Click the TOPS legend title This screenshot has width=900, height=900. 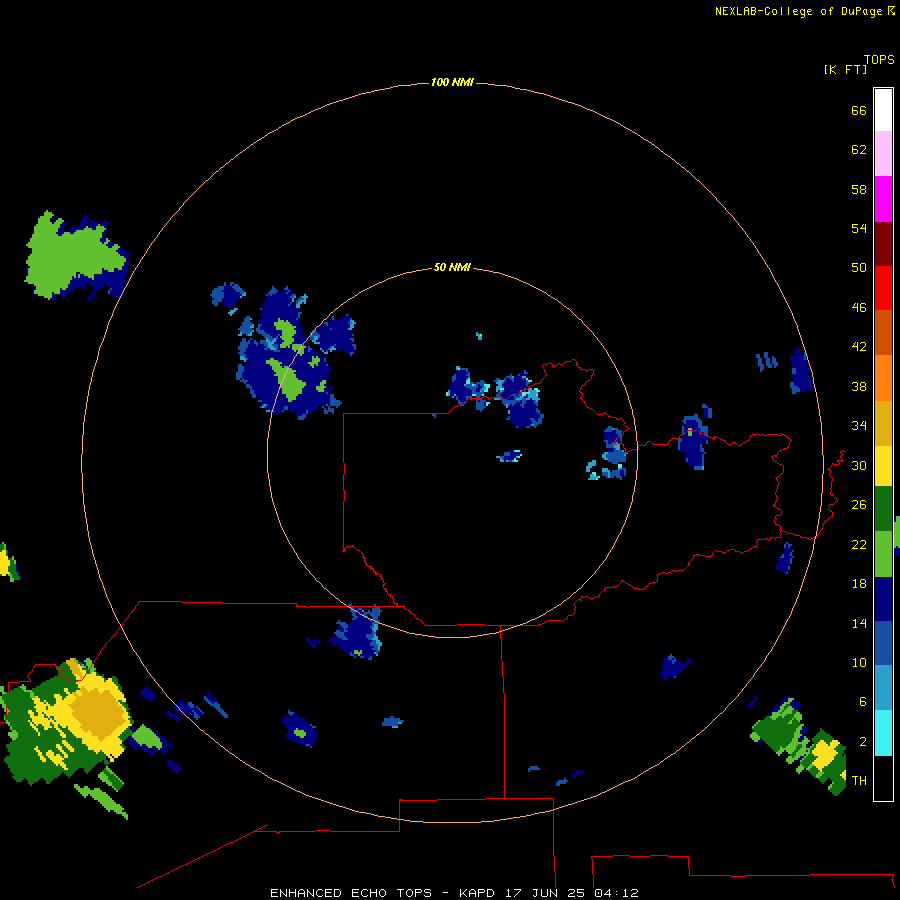879,59
